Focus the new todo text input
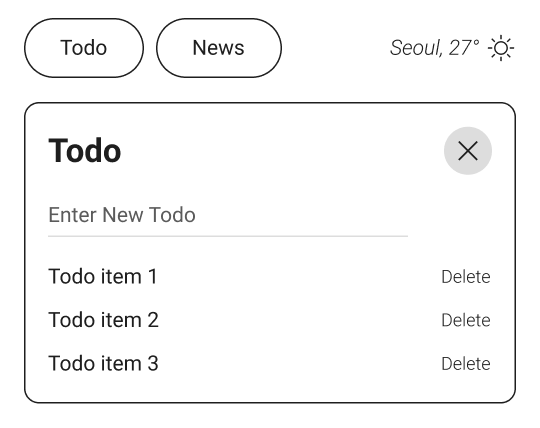Viewport: 540px width, 428px height. (x=228, y=215)
